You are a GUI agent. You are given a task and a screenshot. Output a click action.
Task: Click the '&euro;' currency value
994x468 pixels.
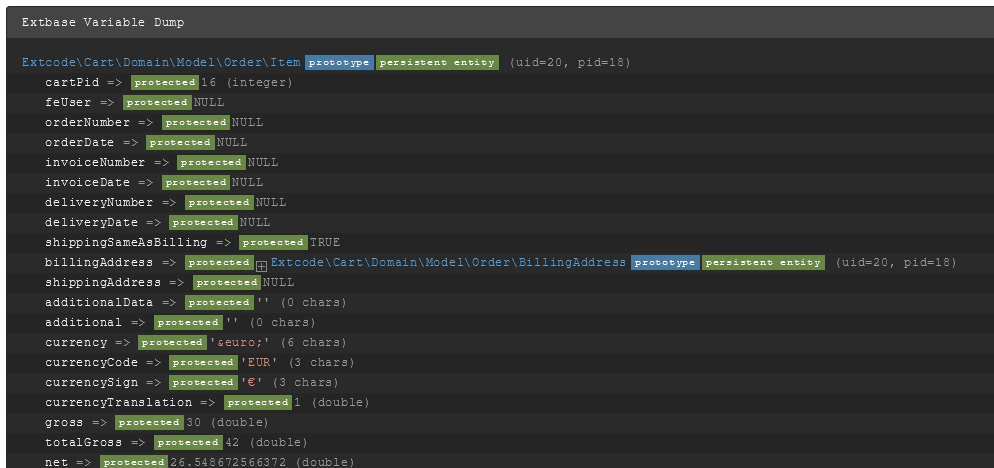point(241,342)
